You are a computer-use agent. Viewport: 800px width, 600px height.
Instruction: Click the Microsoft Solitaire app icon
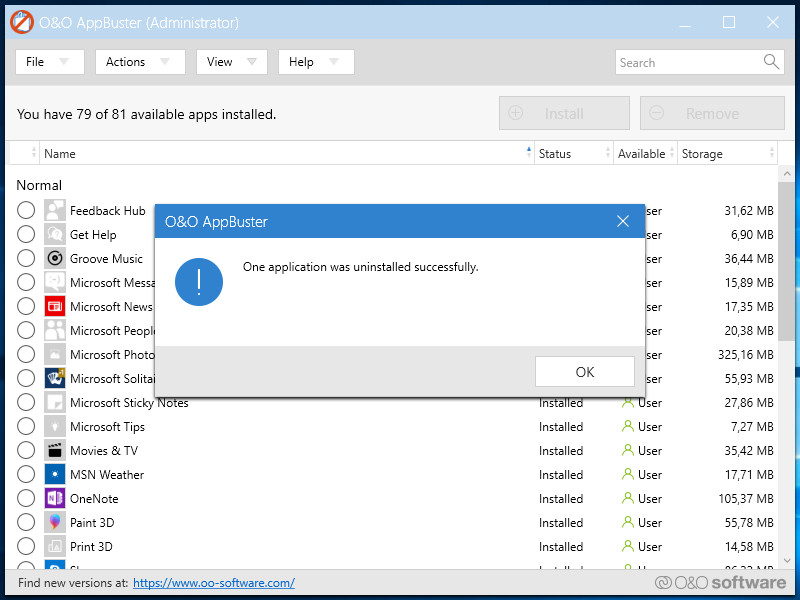tap(55, 378)
